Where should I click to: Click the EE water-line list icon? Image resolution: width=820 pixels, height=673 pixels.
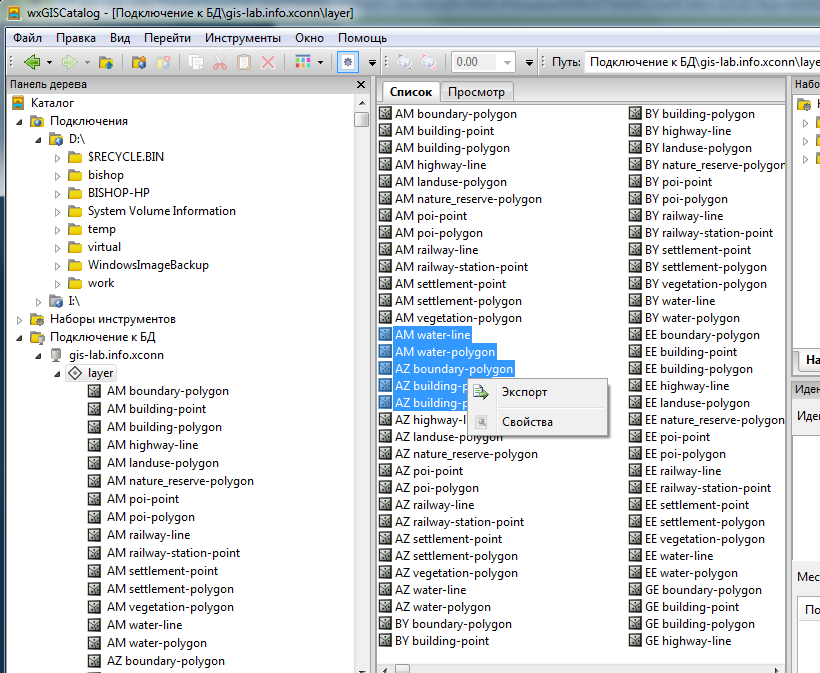point(635,555)
